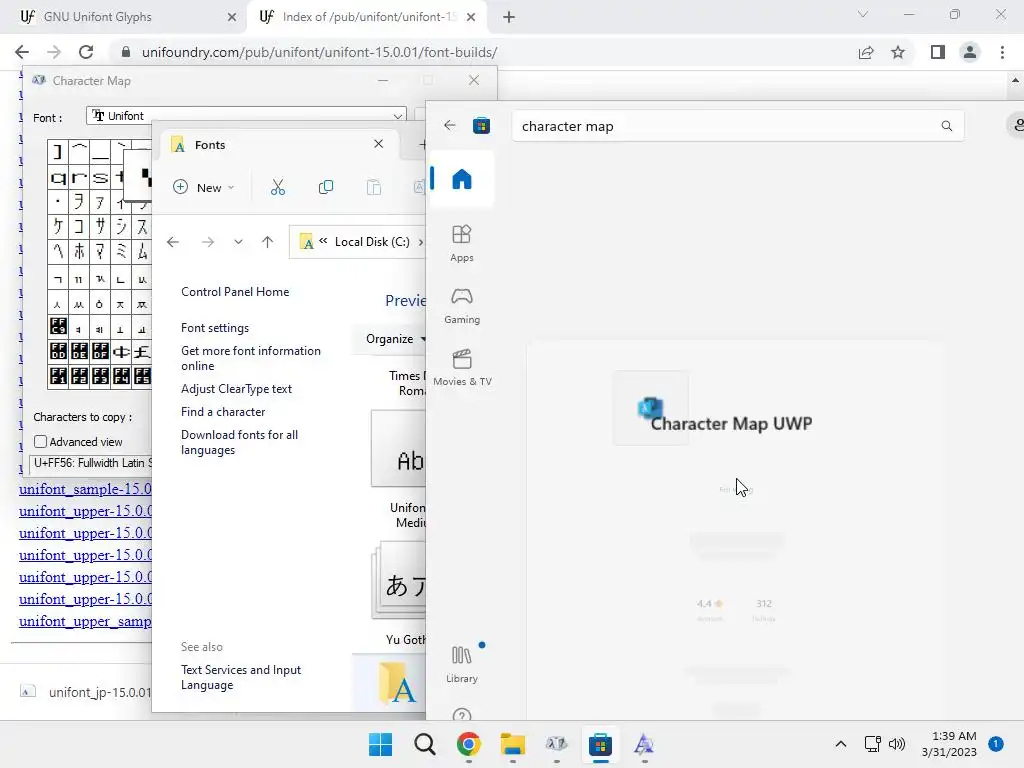This screenshot has height=768, width=1024.
Task: Open unifont_upper_samp link on webpage
Action: (85, 621)
